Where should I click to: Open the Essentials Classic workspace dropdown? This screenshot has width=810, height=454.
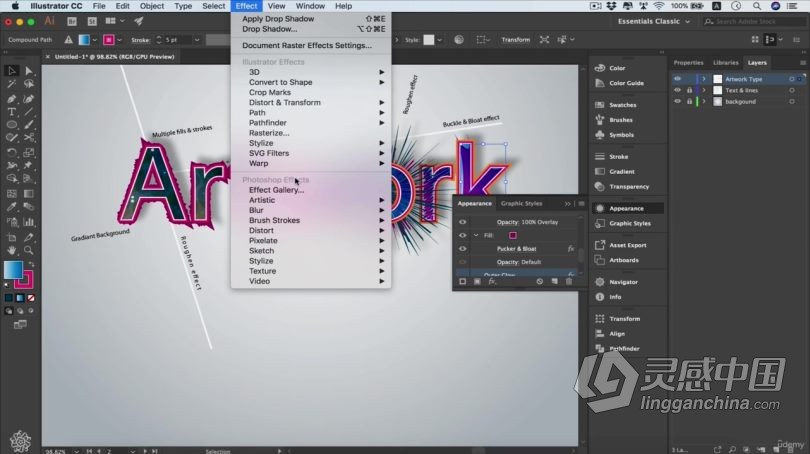coord(653,21)
